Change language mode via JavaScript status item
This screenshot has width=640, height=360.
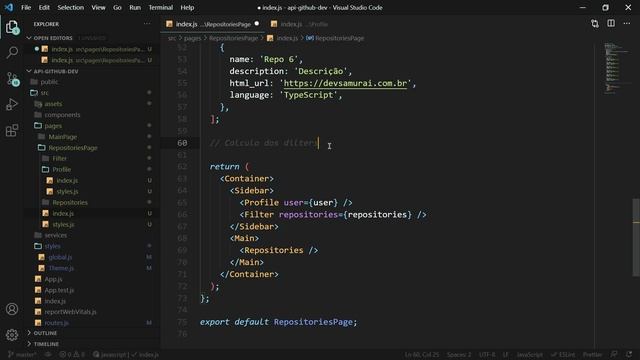(529, 354)
